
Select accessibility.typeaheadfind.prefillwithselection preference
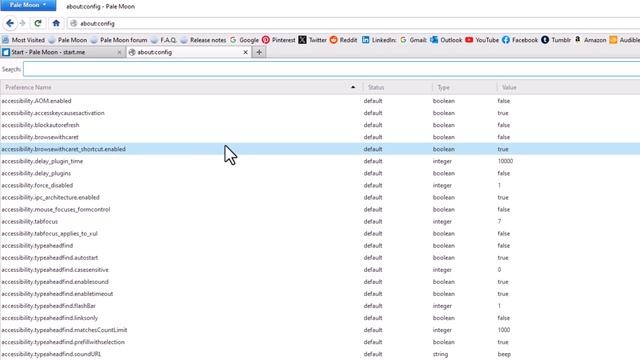[x=320, y=342]
